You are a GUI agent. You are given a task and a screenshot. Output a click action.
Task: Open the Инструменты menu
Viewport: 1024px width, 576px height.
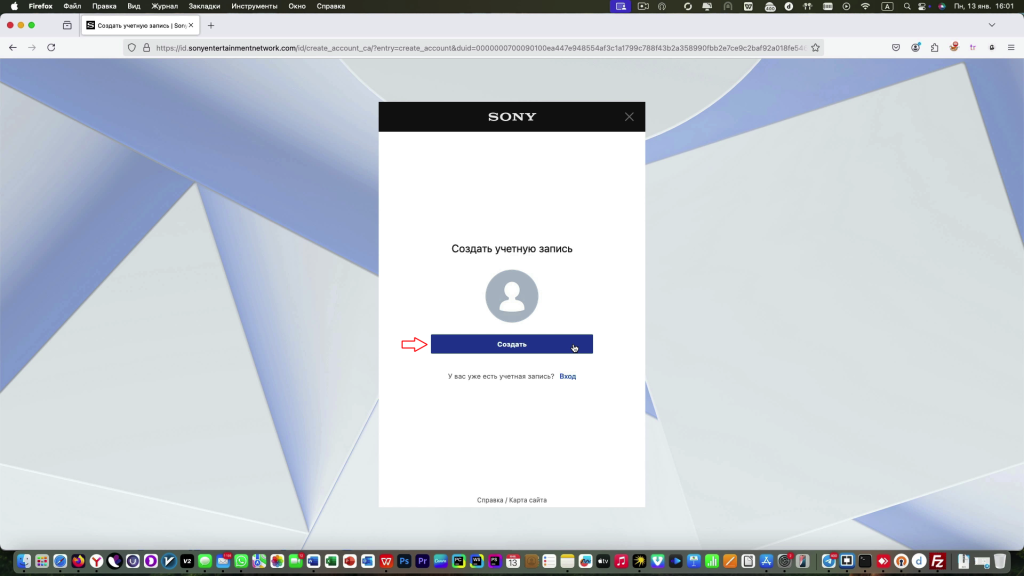point(254,6)
